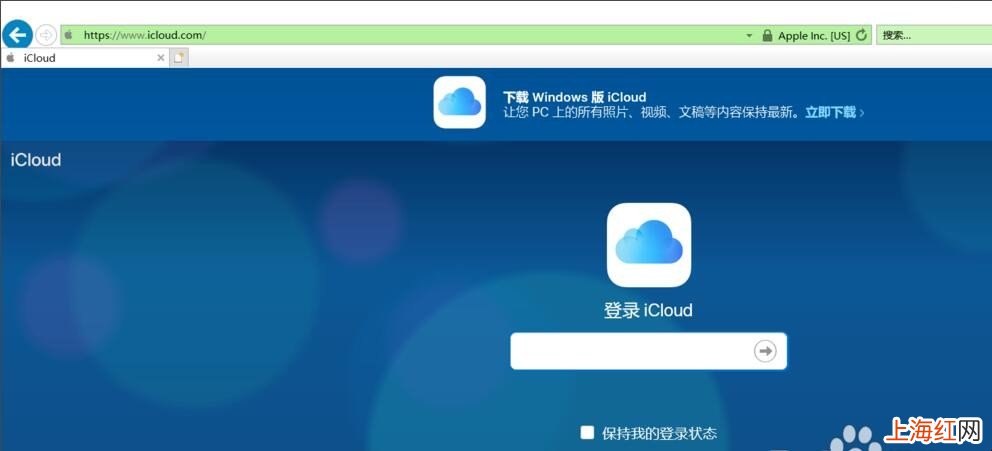
Task: Click the 保持我的登录状态 label text
Action: coord(659,433)
